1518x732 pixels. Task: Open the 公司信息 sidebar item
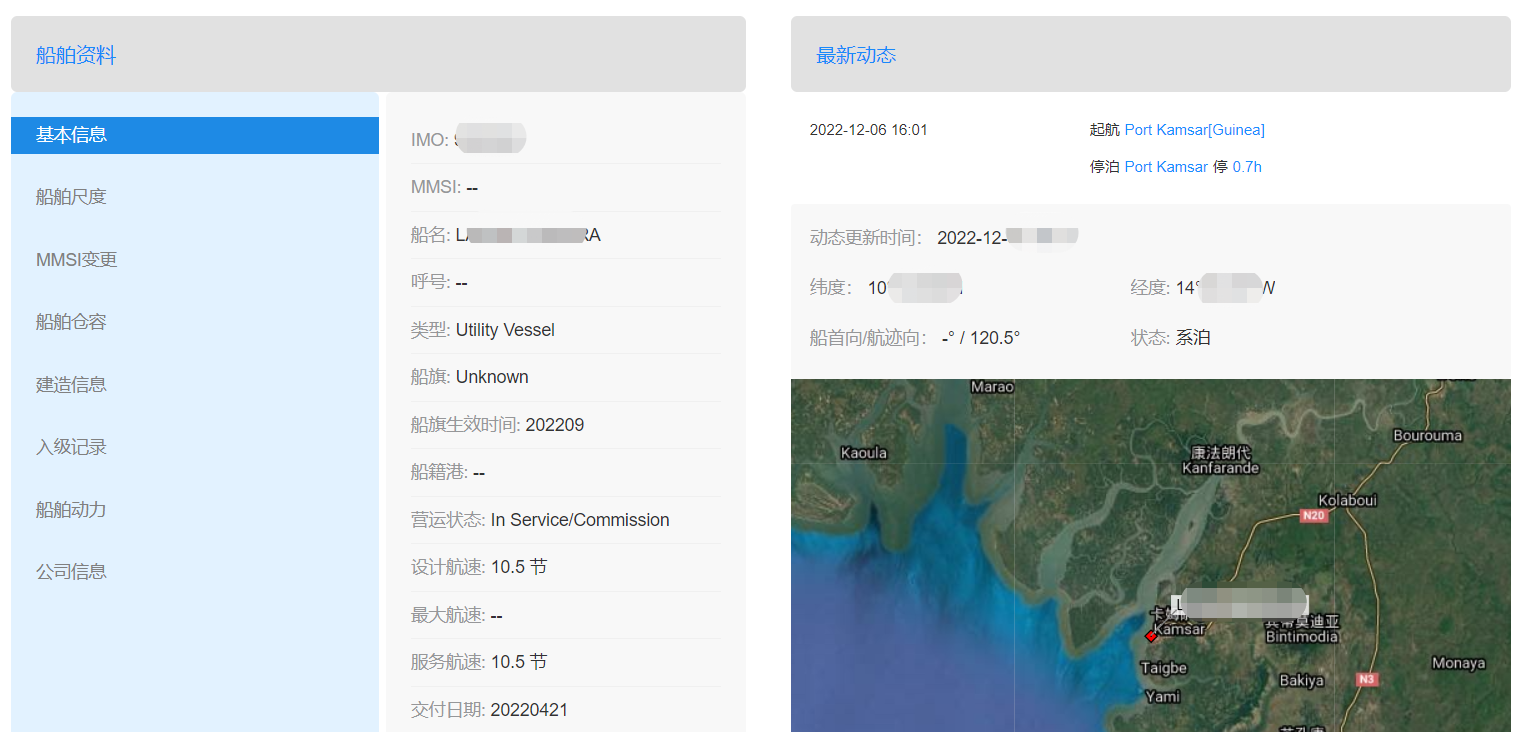pyautogui.click(x=71, y=572)
